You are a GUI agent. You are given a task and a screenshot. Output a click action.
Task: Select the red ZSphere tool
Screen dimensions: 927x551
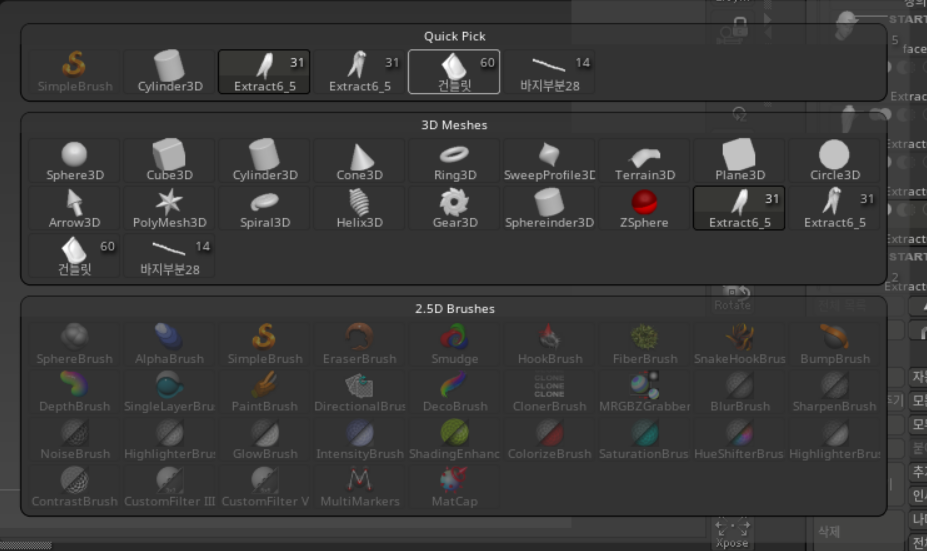tap(644, 208)
